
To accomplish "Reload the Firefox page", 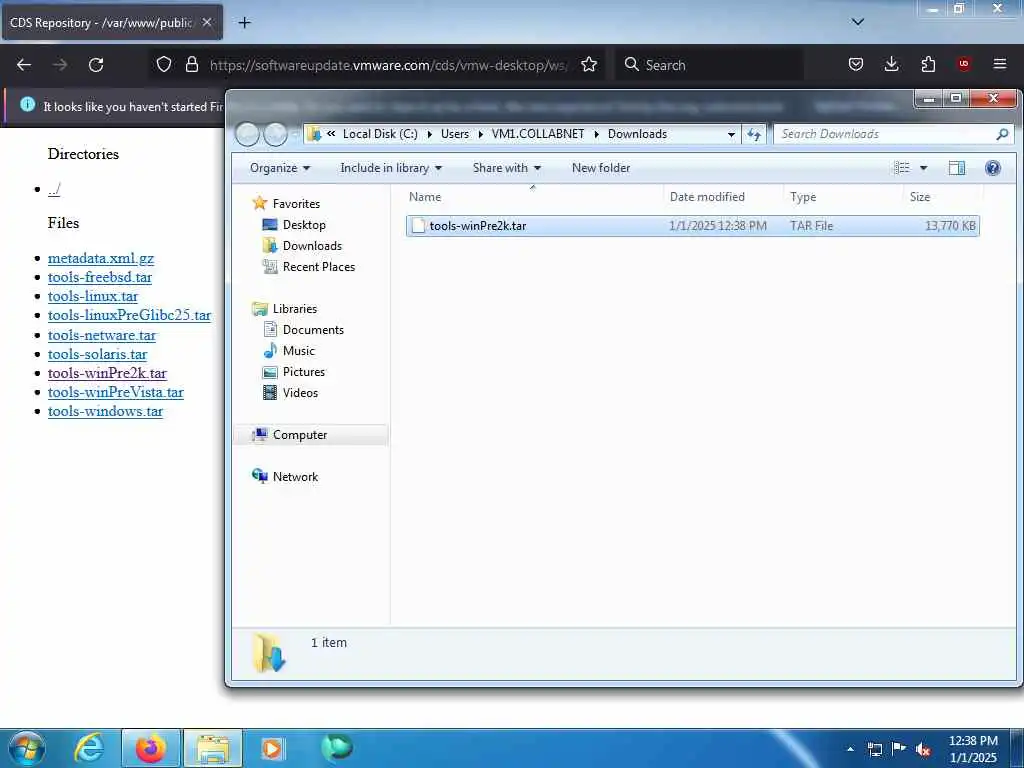I will 96,65.
